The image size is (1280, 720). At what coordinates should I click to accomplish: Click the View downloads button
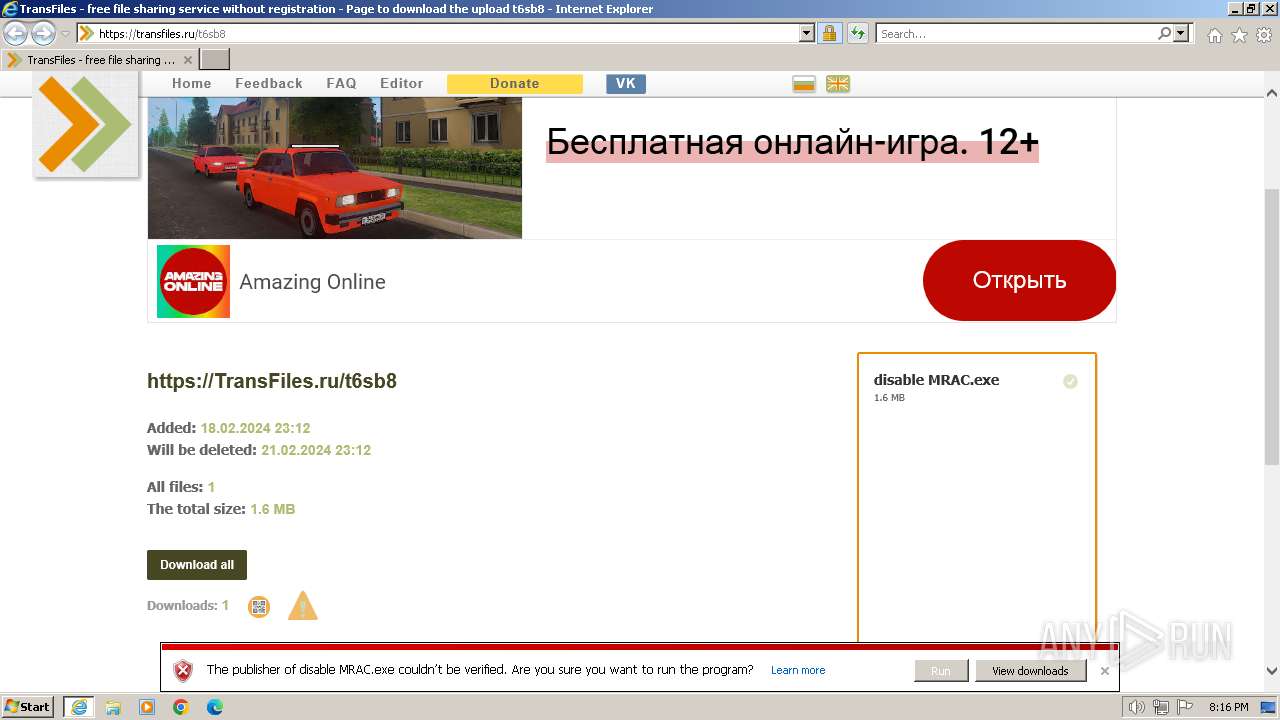1030,671
